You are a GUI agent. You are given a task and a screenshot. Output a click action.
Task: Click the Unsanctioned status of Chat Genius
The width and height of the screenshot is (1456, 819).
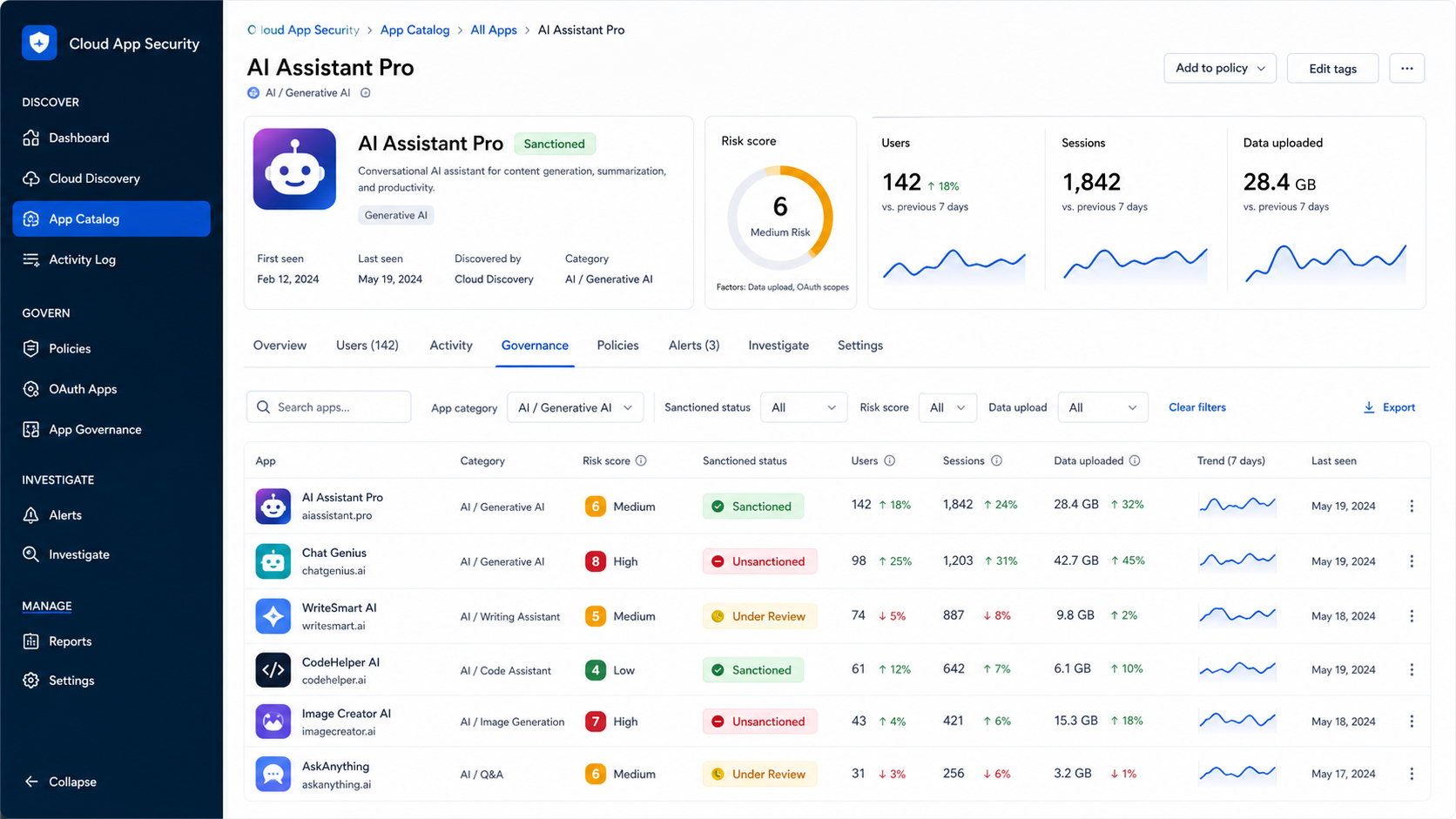click(x=759, y=561)
